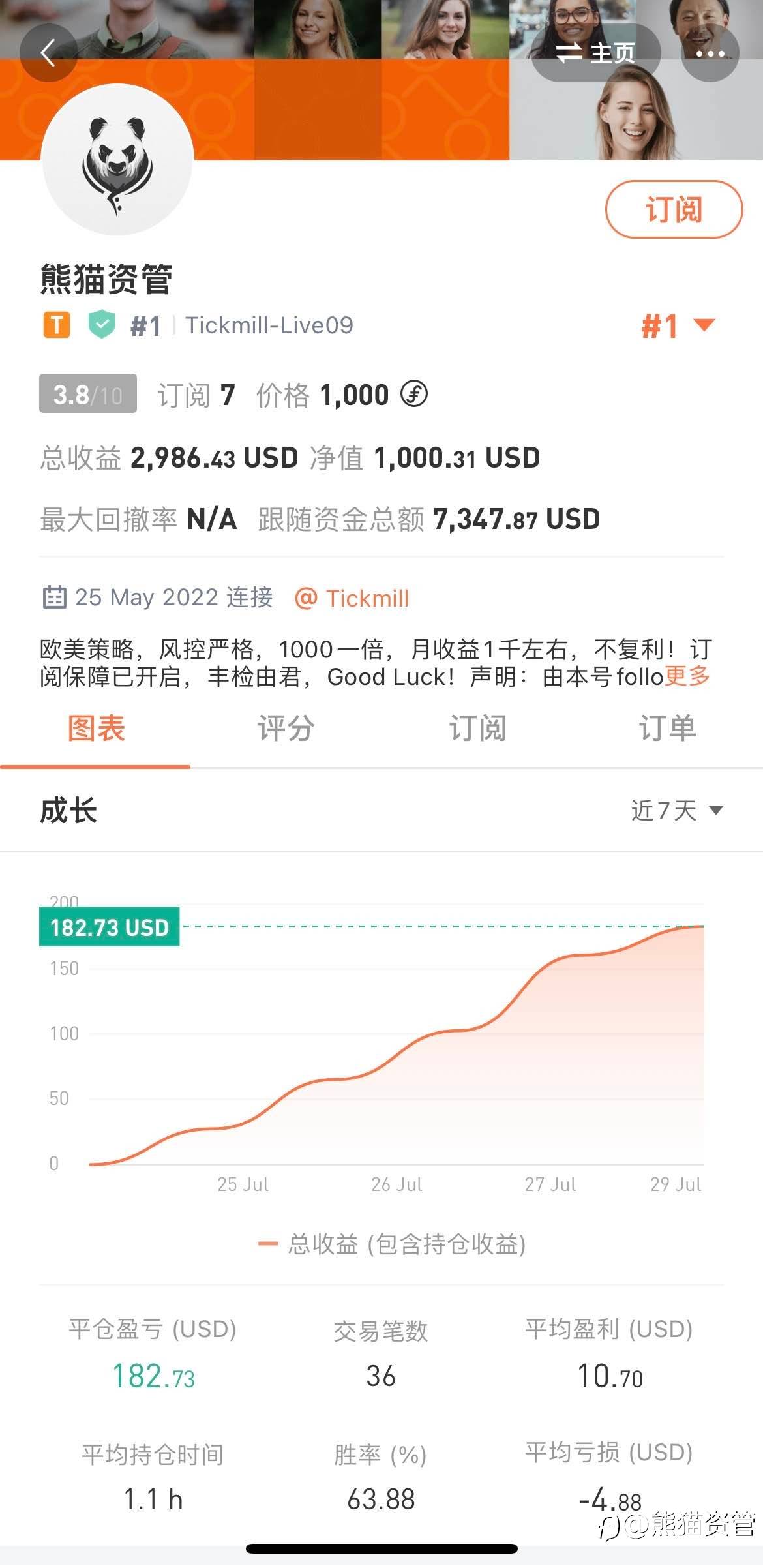
Task: Open the @ Tickmill broker link
Action: (352, 597)
